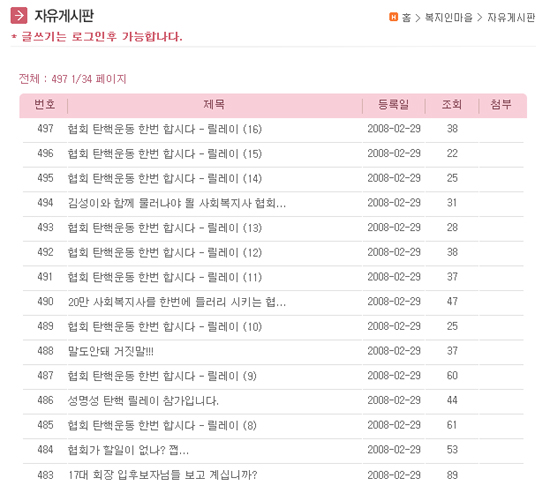Select 자유게시판 in the breadcrumb
The height and width of the screenshot is (493, 550).
point(511,17)
